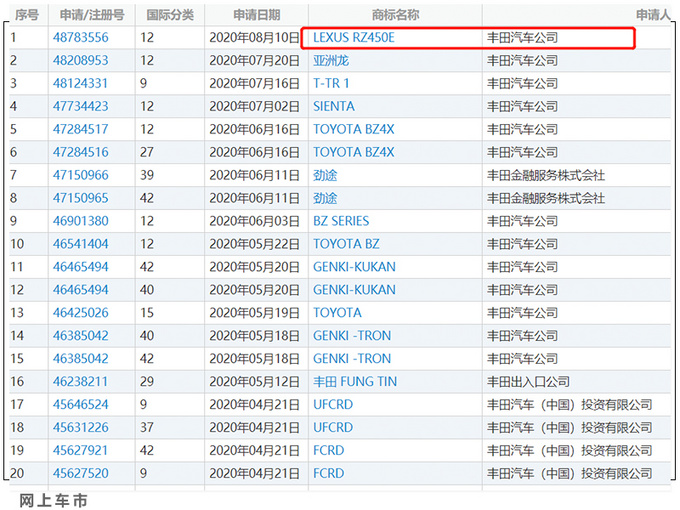Click the 商标名称 column header

[x=395, y=15]
